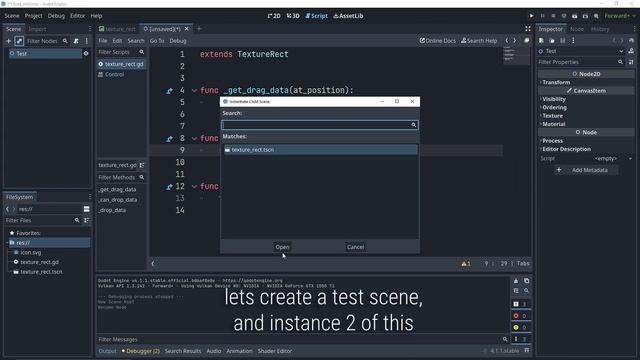Toggle visibility of the Test node

[x=86, y=53]
